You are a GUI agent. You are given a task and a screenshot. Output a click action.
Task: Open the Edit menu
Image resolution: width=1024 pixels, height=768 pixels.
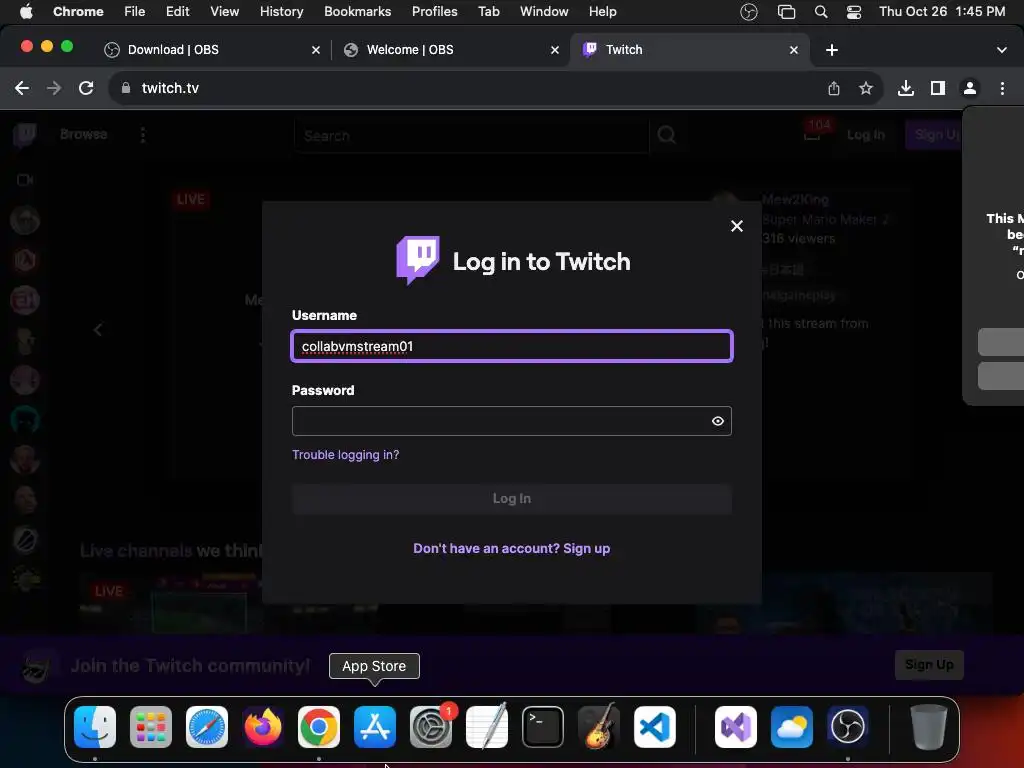point(178,12)
